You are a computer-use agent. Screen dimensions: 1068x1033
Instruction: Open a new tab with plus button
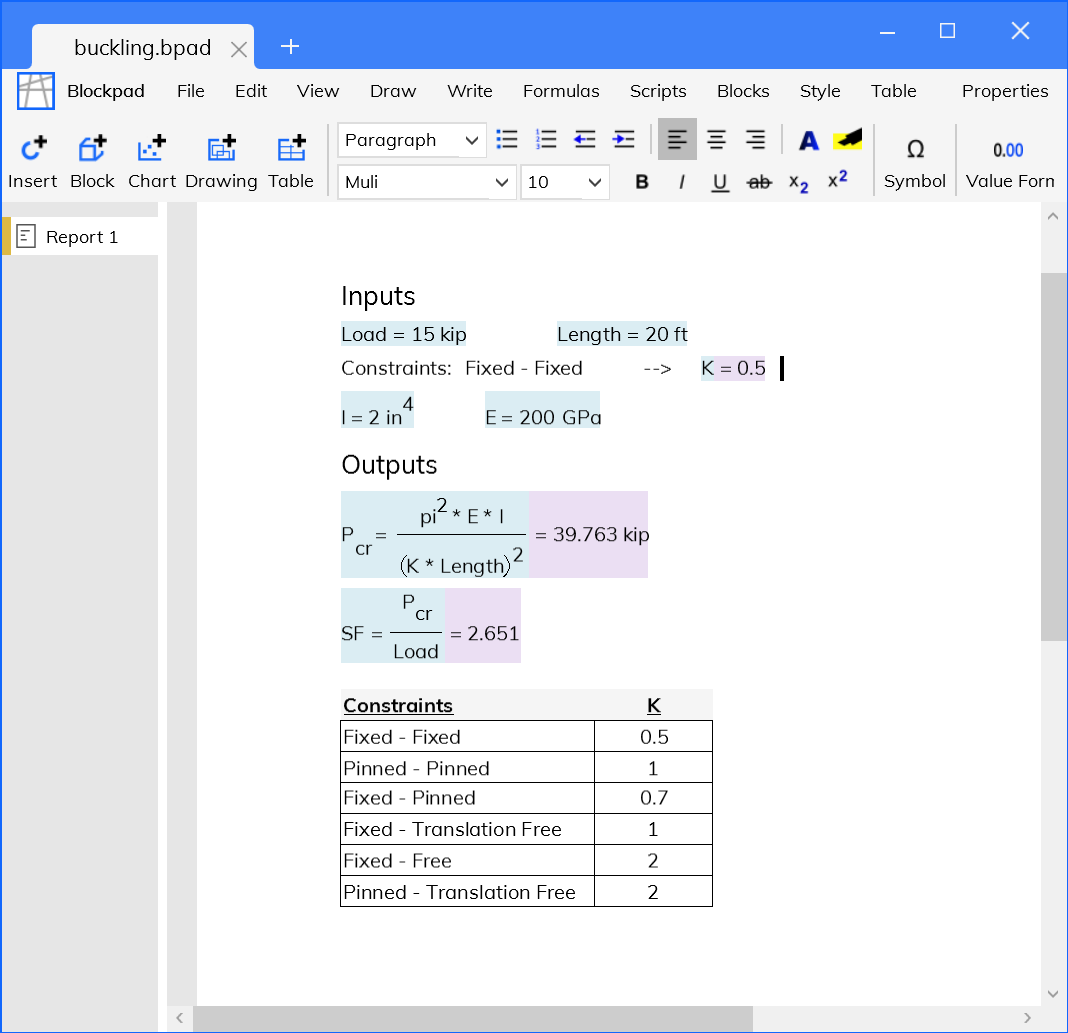tap(290, 47)
